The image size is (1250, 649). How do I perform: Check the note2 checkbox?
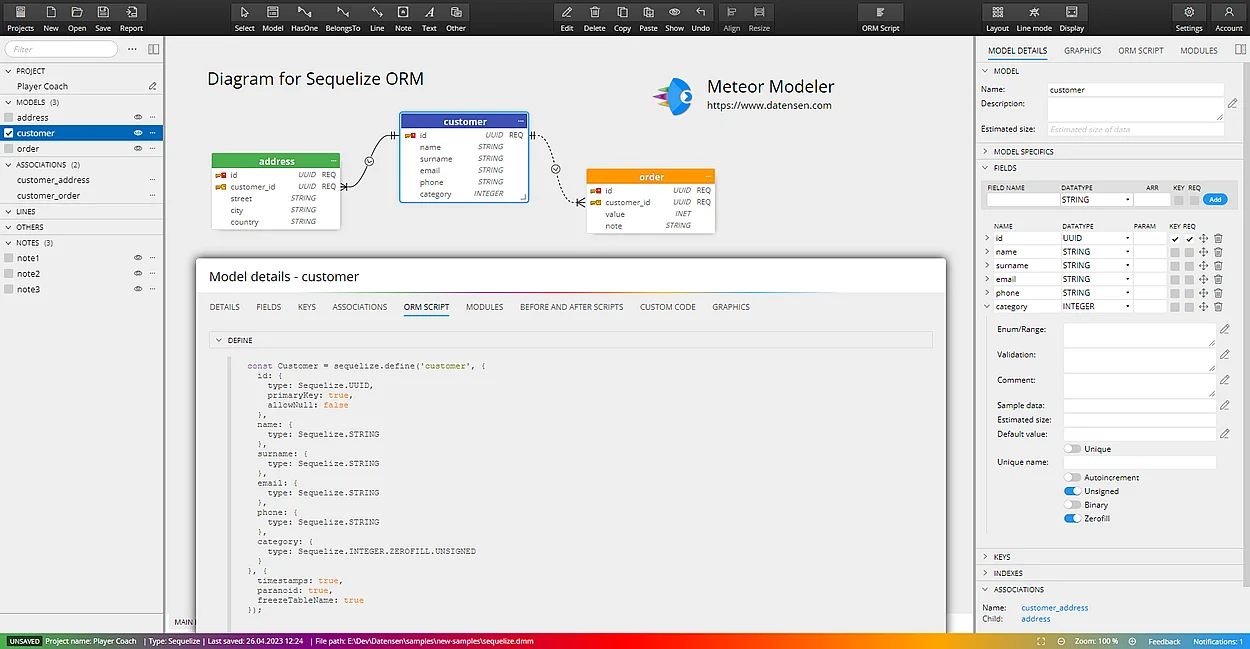point(9,274)
